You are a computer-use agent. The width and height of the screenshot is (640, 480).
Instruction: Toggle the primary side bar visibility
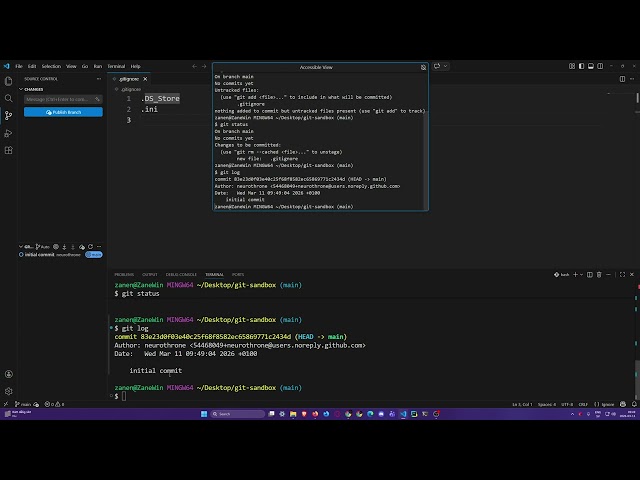pos(581,66)
